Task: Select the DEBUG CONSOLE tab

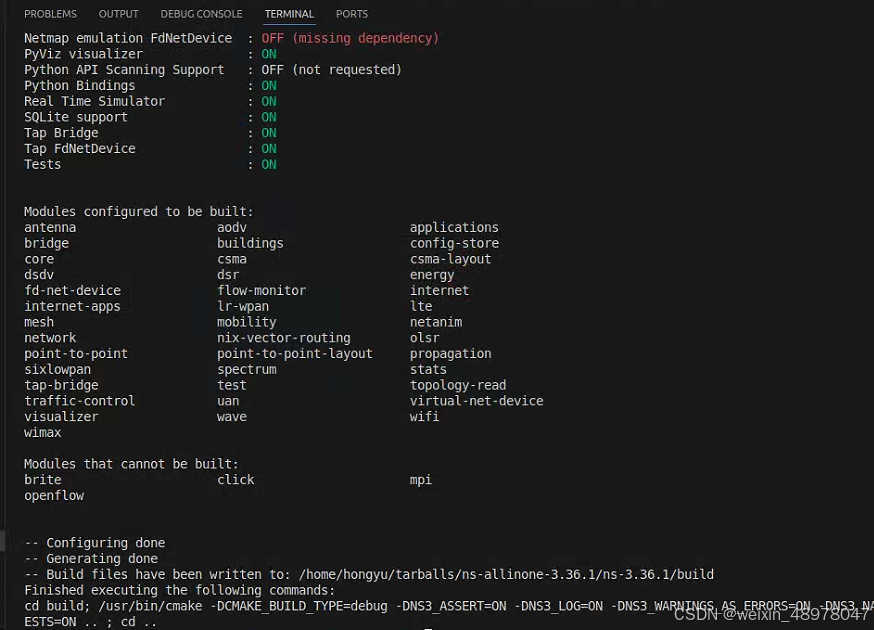Action: tap(201, 13)
